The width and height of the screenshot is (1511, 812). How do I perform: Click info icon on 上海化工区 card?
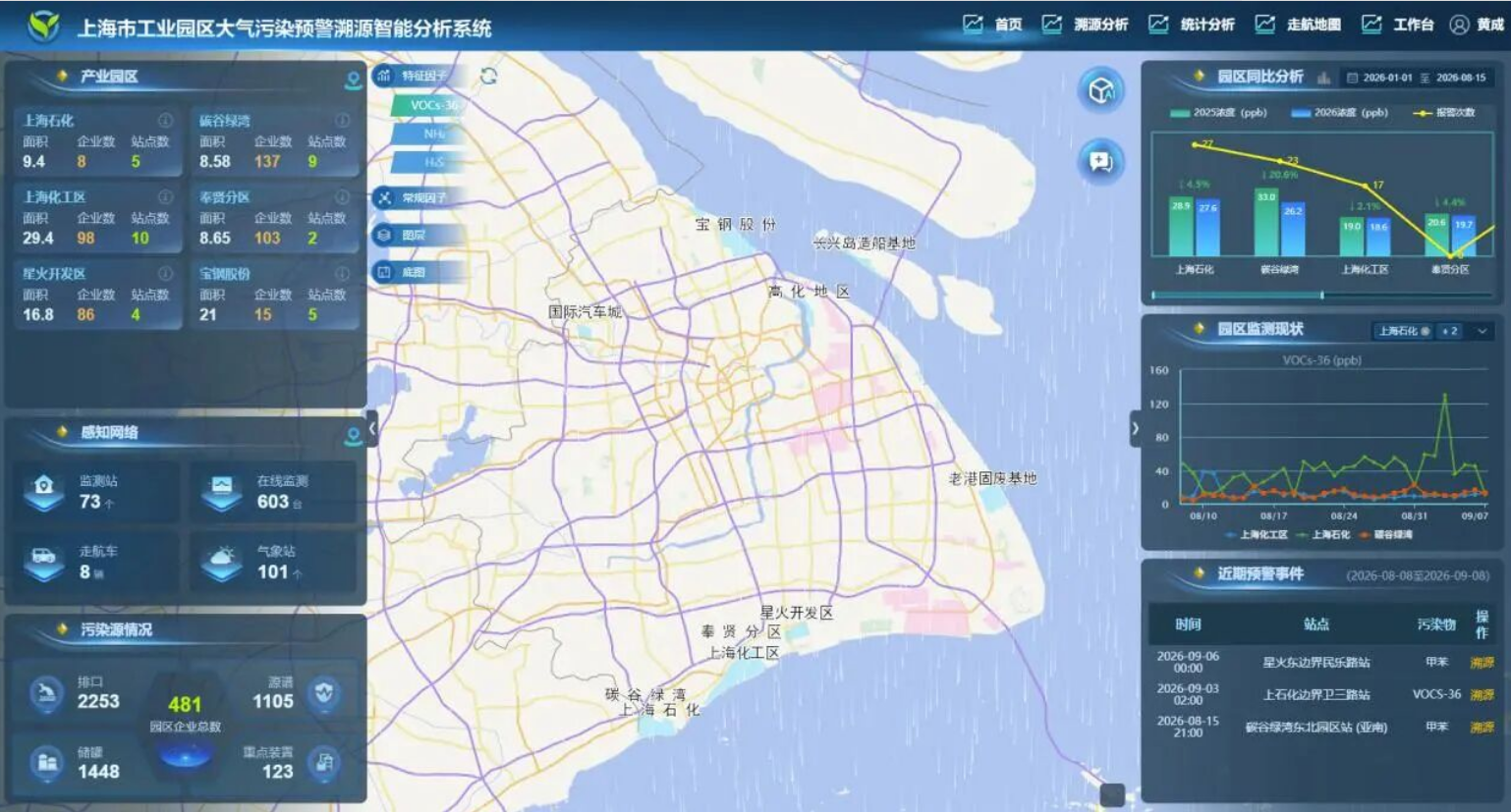[165, 196]
